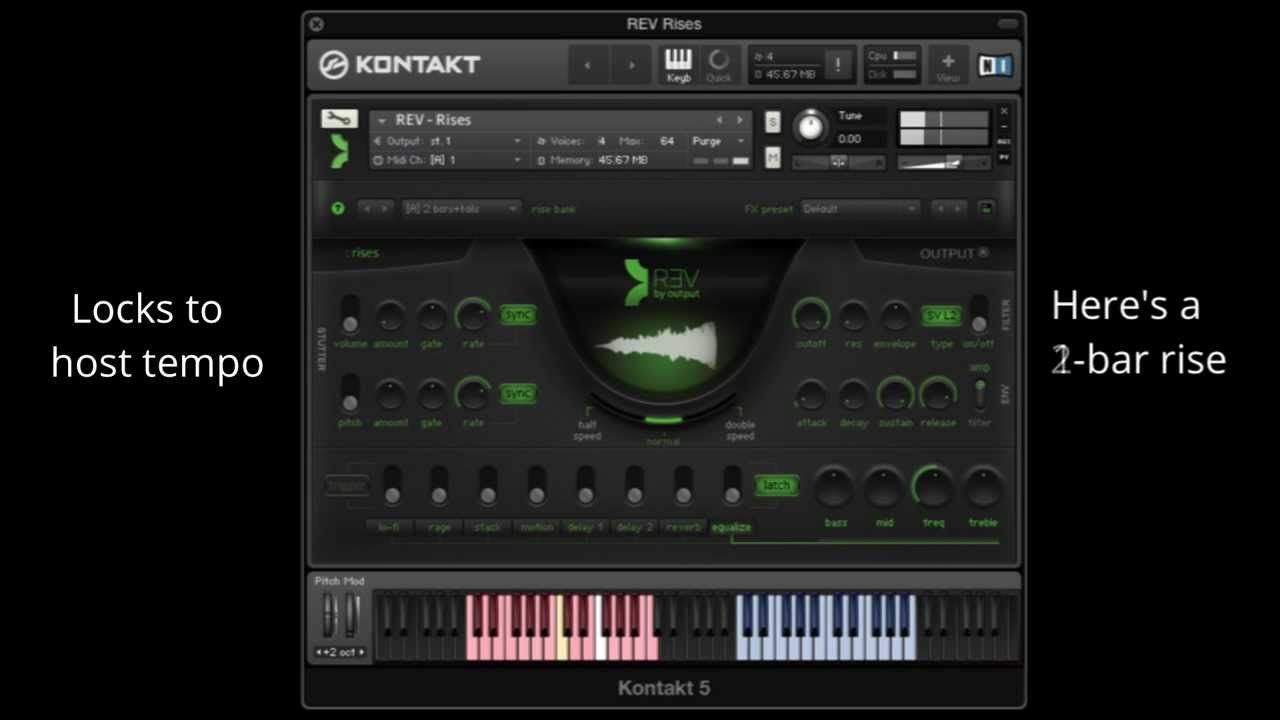Select next rise bank with right arrow

[x=384, y=209]
